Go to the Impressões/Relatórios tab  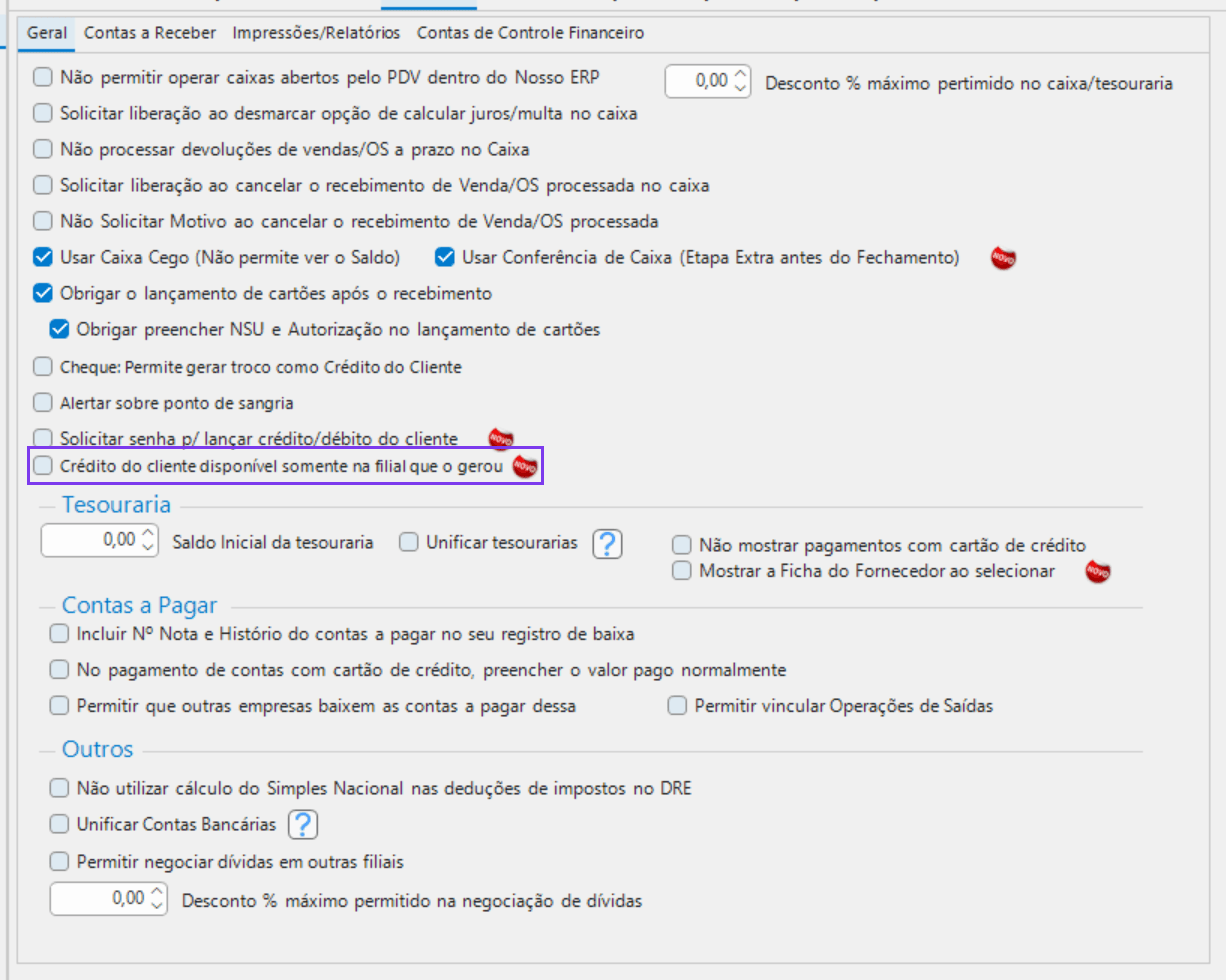pyautogui.click(x=316, y=33)
